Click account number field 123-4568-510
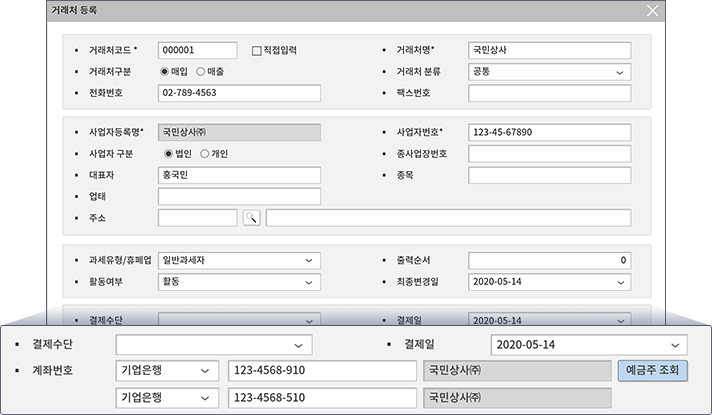 pos(322,397)
